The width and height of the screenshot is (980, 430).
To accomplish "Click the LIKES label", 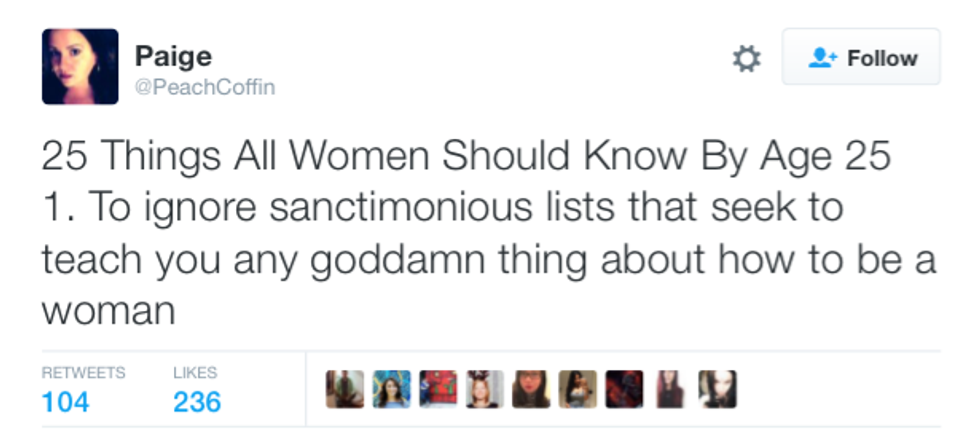I will (x=194, y=372).
